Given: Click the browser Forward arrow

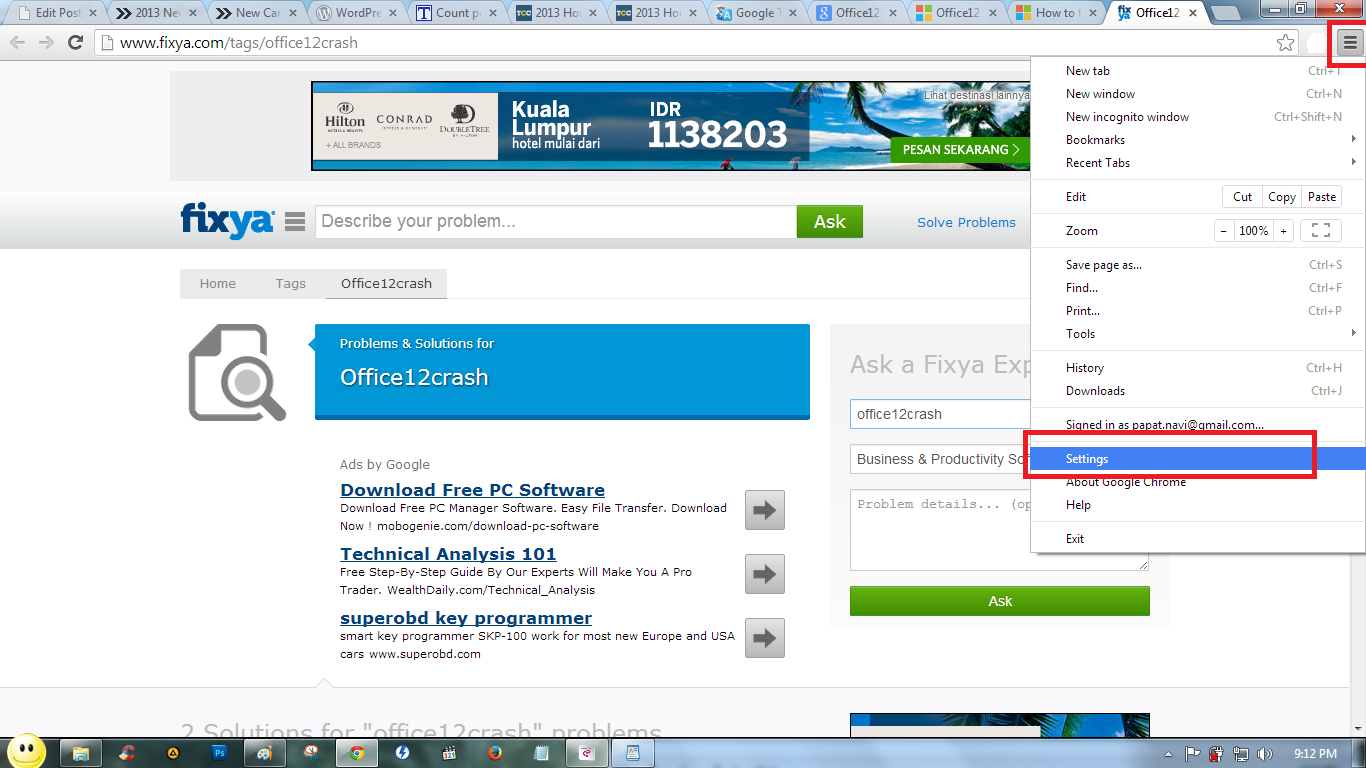Looking at the screenshot, I should click(46, 43).
